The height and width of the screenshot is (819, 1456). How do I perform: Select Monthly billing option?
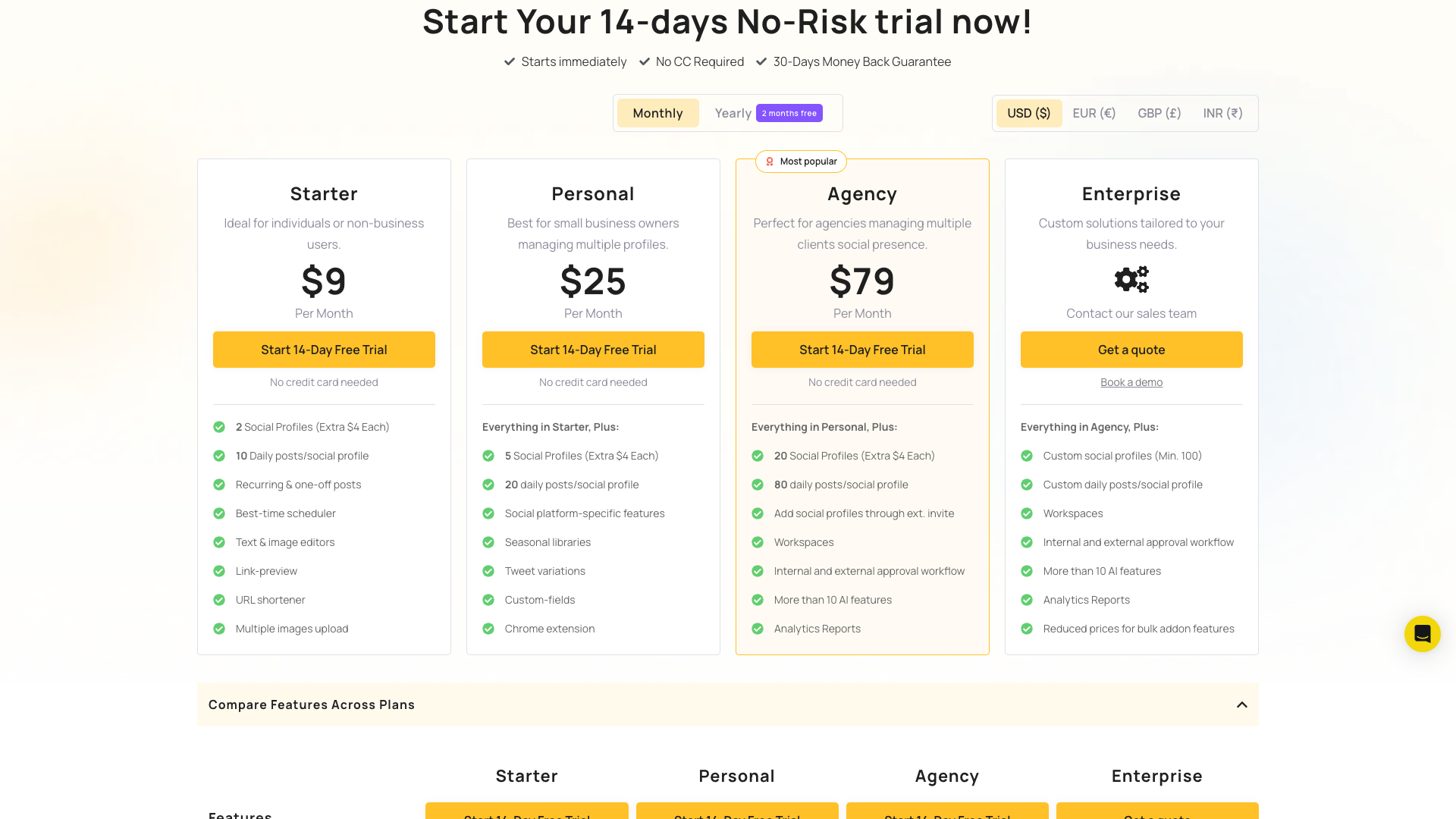tap(657, 112)
